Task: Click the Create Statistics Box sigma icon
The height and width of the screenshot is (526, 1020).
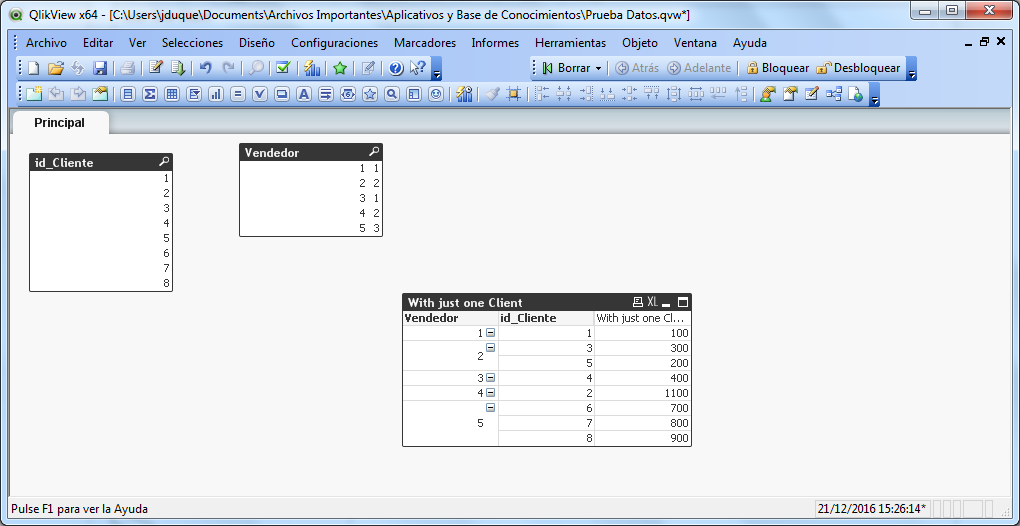Action: 150,94
